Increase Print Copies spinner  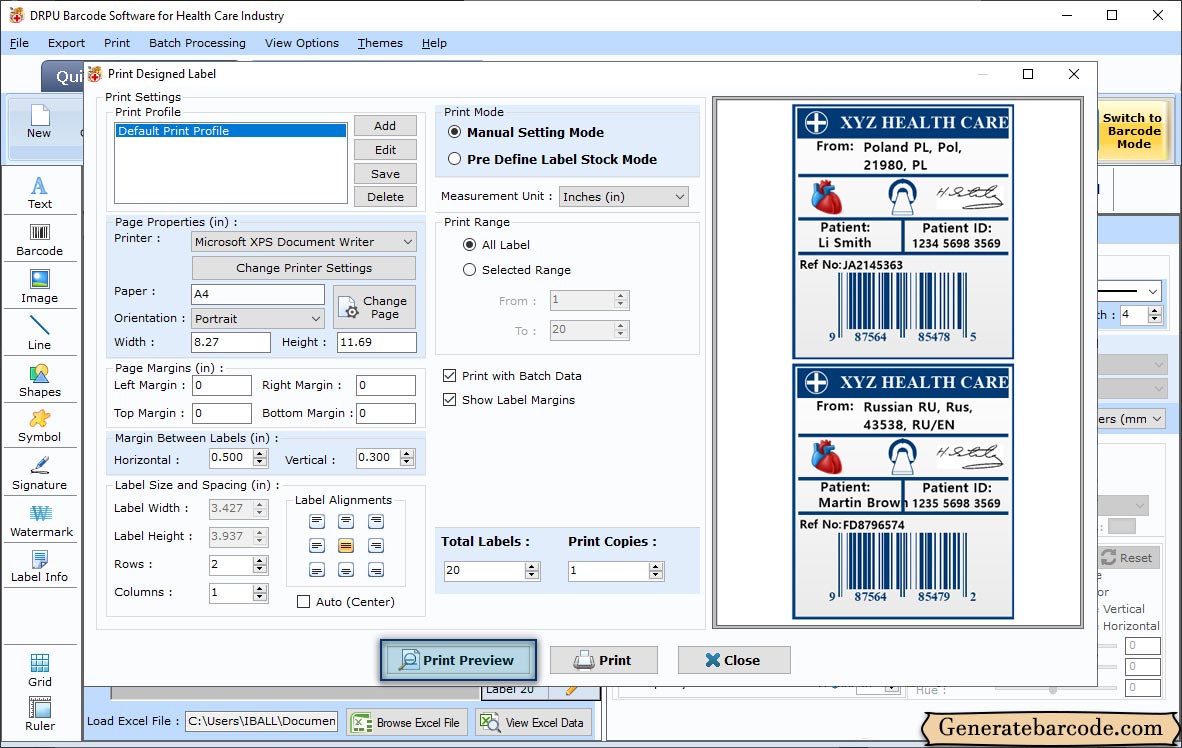pyautogui.click(x=657, y=566)
